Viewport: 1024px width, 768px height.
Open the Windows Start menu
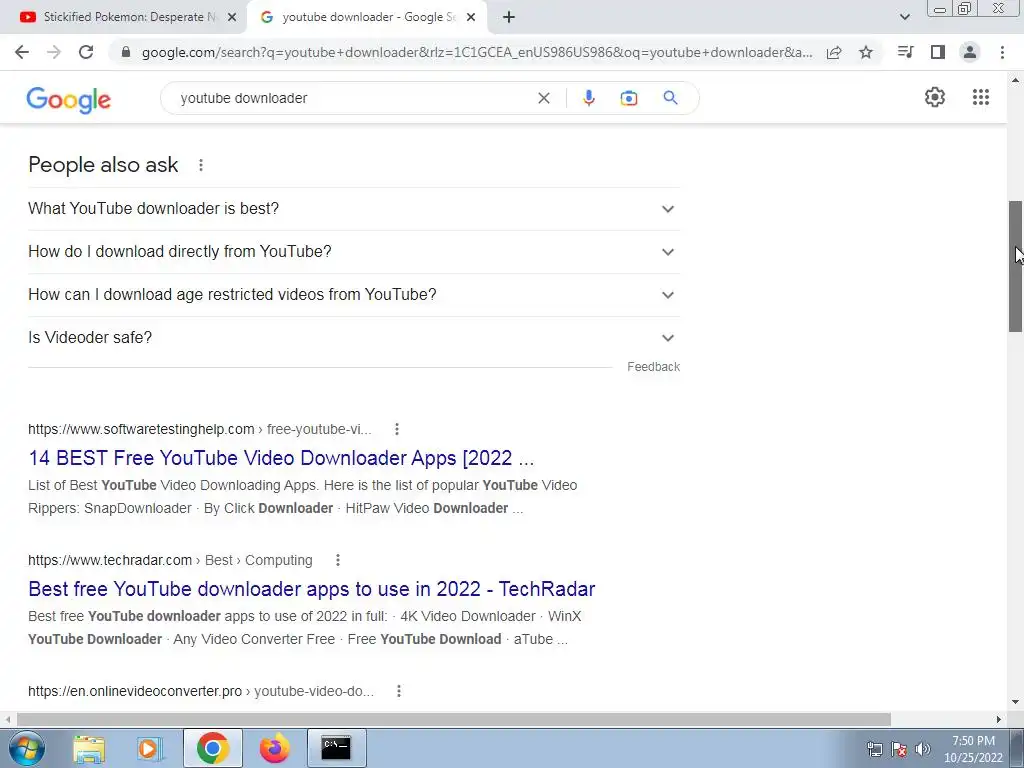click(27, 748)
